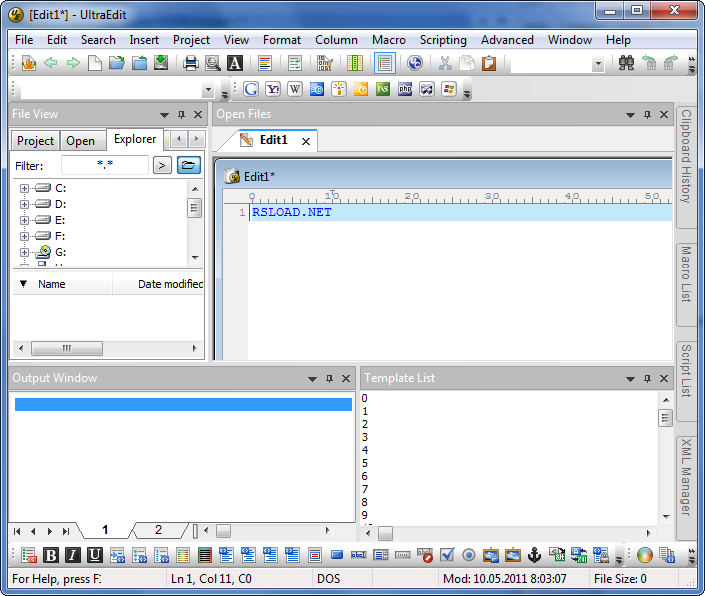Image resolution: width=705 pixels, height=596 pixels.
Task: Click the green Back arrow icon
Action: pos(50,63)
